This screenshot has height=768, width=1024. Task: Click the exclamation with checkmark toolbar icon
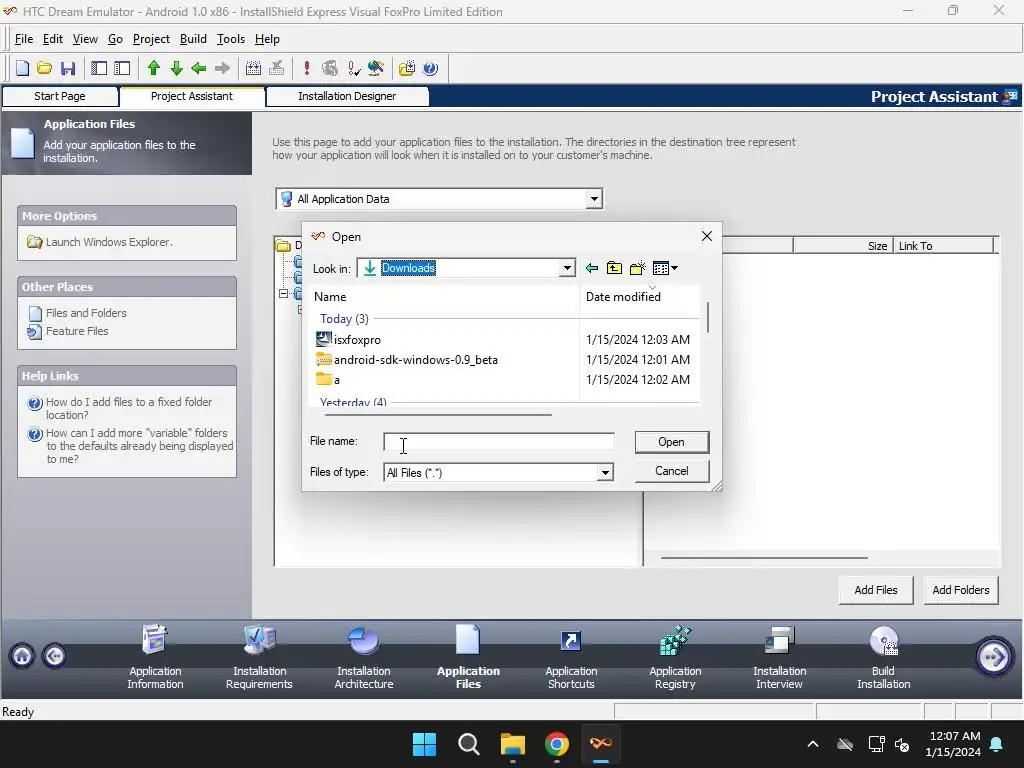click(x=353, y=68)
